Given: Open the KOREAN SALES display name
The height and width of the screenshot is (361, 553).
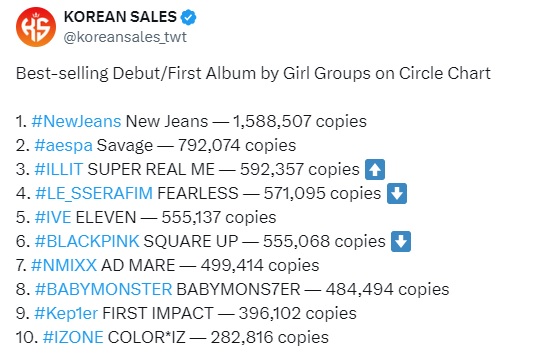Looking at the screenshot, I should coord(120,17).
